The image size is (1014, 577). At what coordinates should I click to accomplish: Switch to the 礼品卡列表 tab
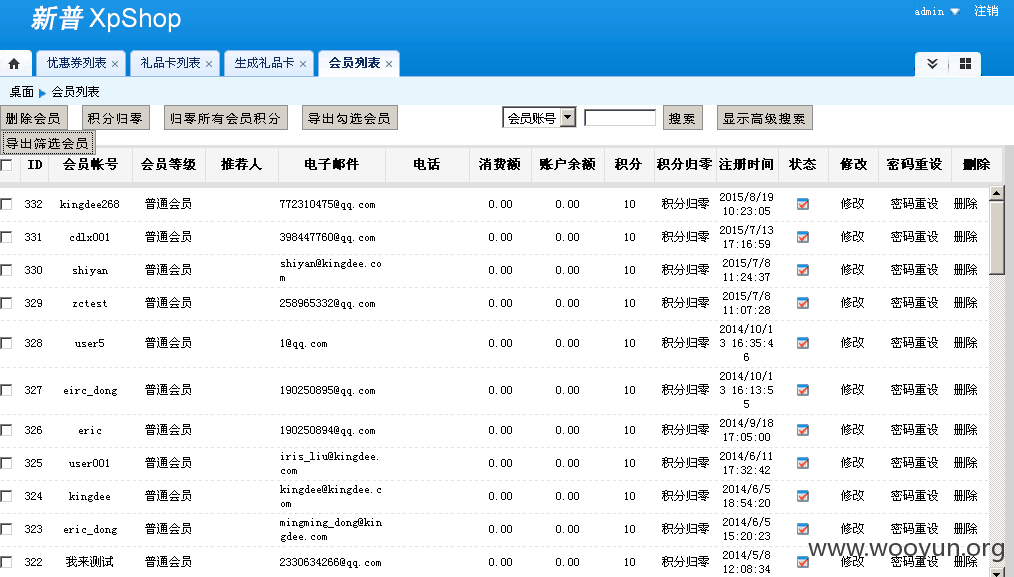click(170, 63)
